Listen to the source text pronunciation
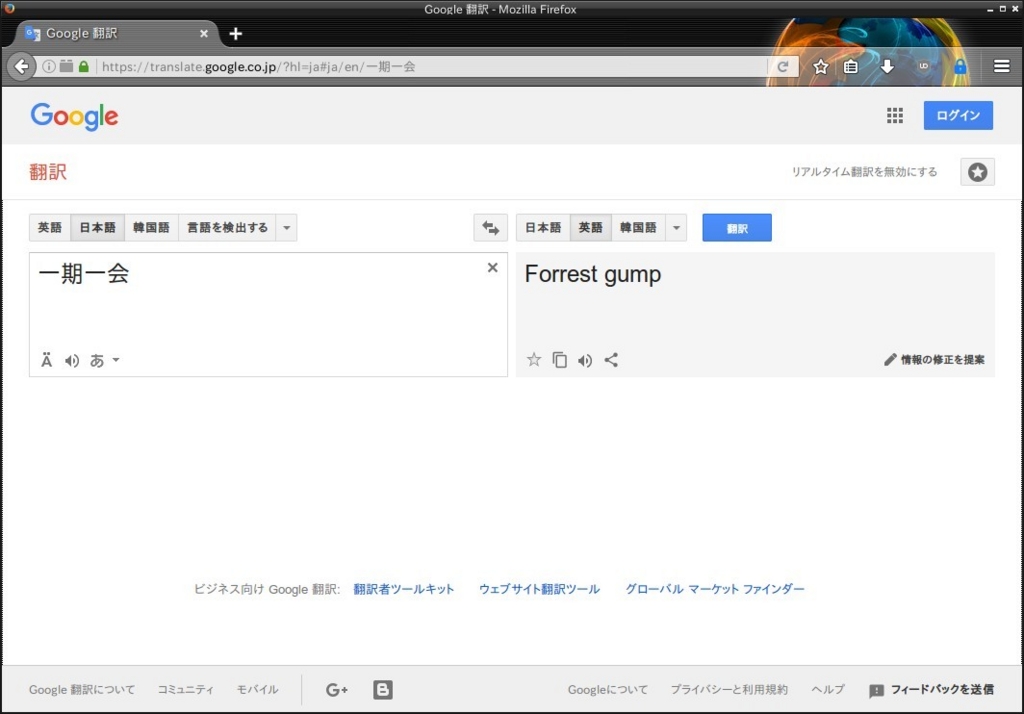This screenshot has width=1024, height=714. [x=72, y=361]
